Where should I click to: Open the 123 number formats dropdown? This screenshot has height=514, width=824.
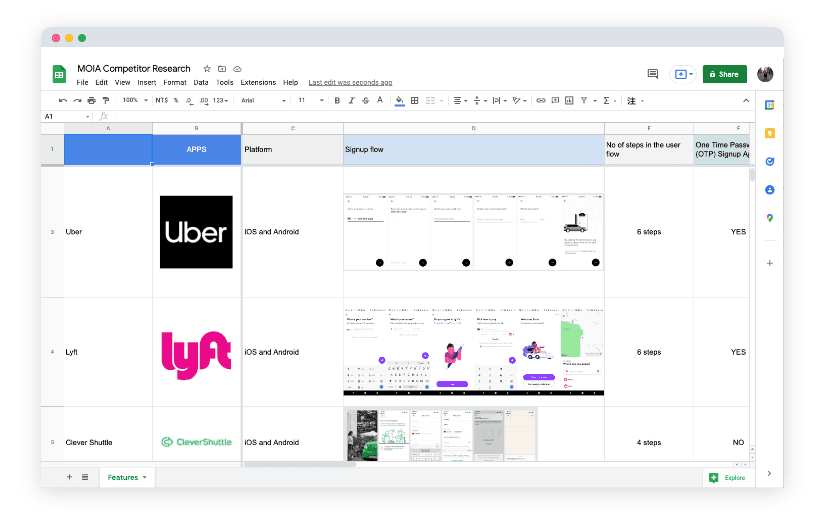point(220,100)
